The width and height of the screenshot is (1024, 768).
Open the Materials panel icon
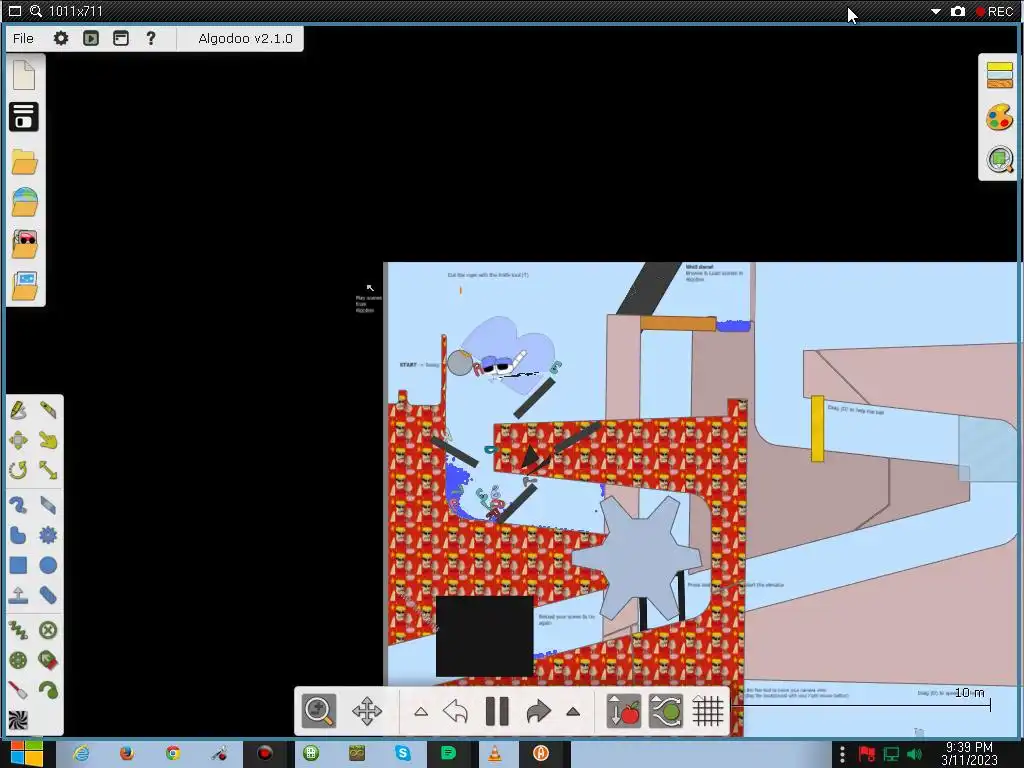1000,74
